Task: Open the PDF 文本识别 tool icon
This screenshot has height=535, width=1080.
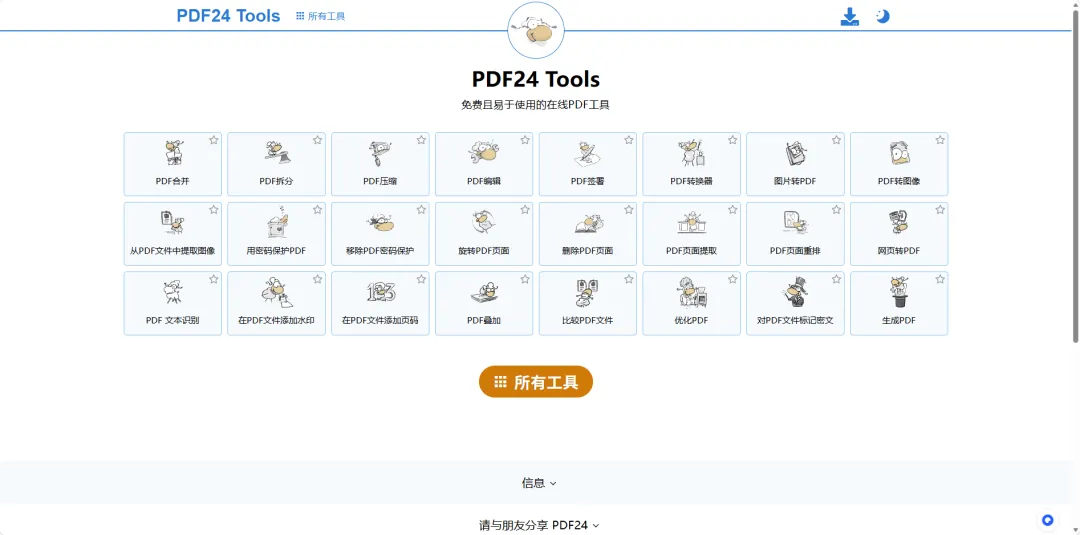Action: pyautogui.click(x=173, y=292)
